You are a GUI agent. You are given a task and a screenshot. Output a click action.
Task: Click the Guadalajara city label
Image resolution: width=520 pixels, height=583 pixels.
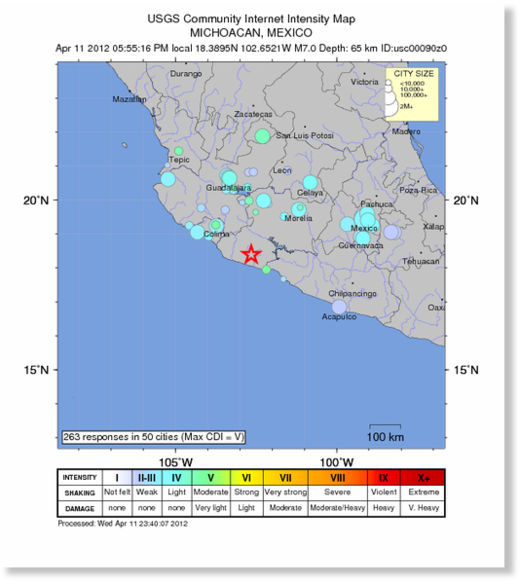click(x=229, y=188)
